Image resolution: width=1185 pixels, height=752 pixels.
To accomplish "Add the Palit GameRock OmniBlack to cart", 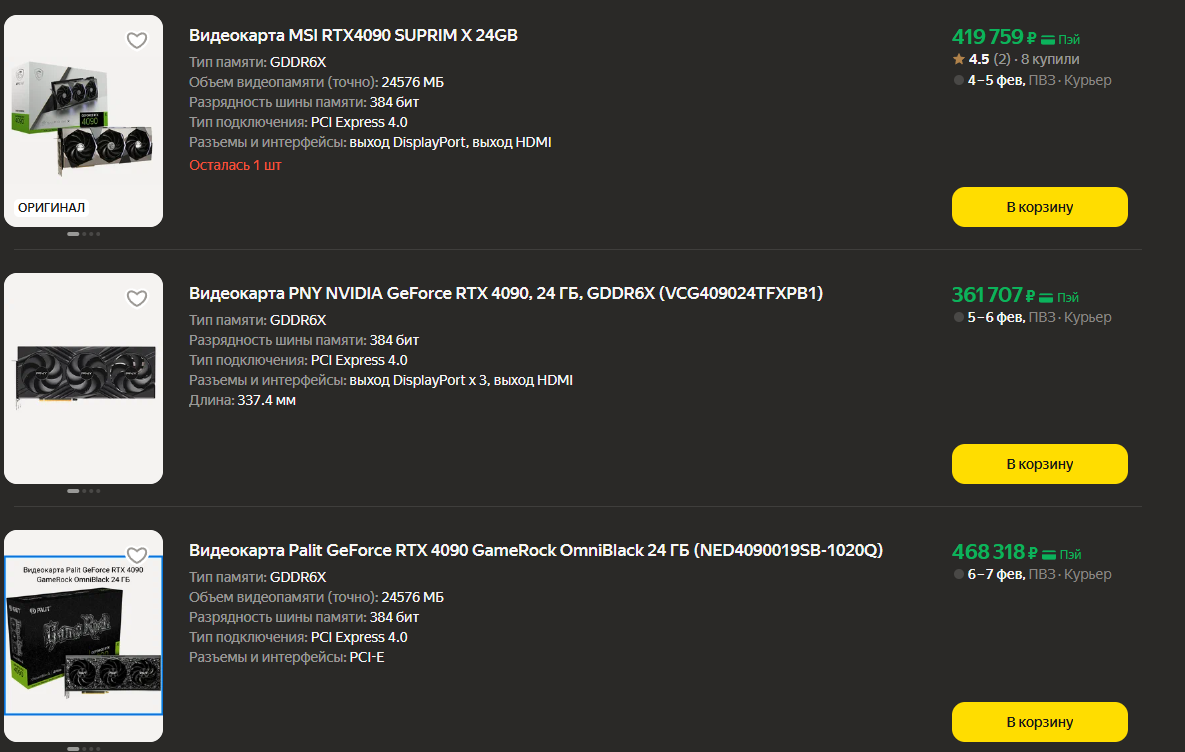I will pyautogui.click(x=1039, y=721).
